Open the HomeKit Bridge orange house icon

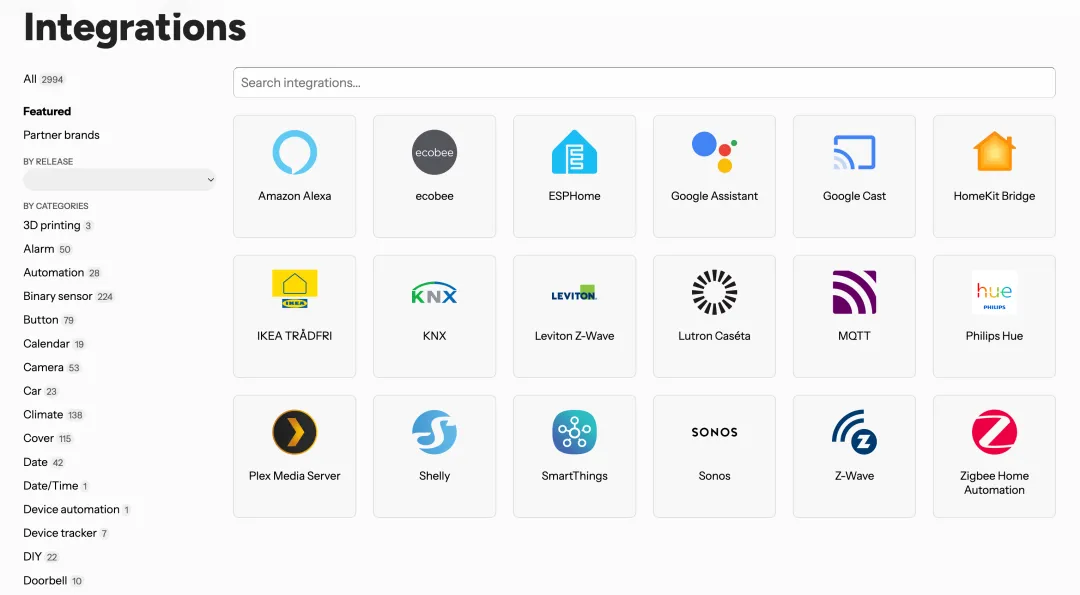pyautogui.click(x=994, y=152)
